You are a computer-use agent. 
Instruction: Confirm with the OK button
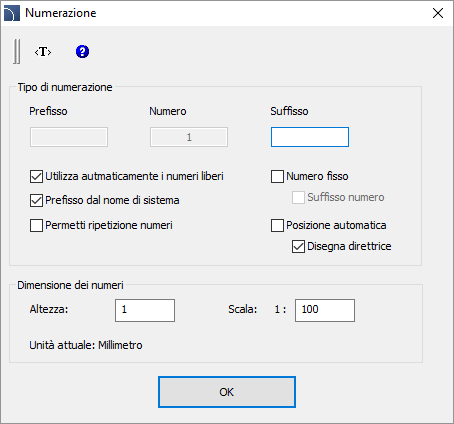click(227, 392)
